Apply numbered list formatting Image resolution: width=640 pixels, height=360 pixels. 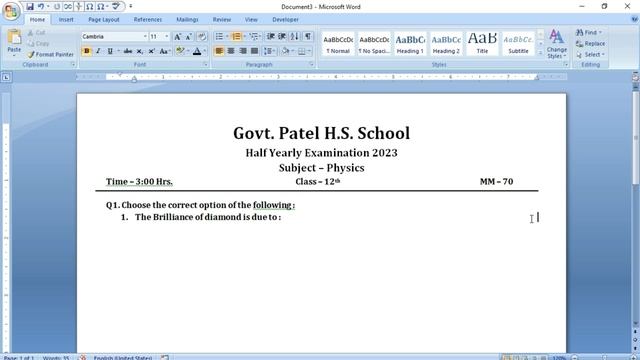click(236, 37)
